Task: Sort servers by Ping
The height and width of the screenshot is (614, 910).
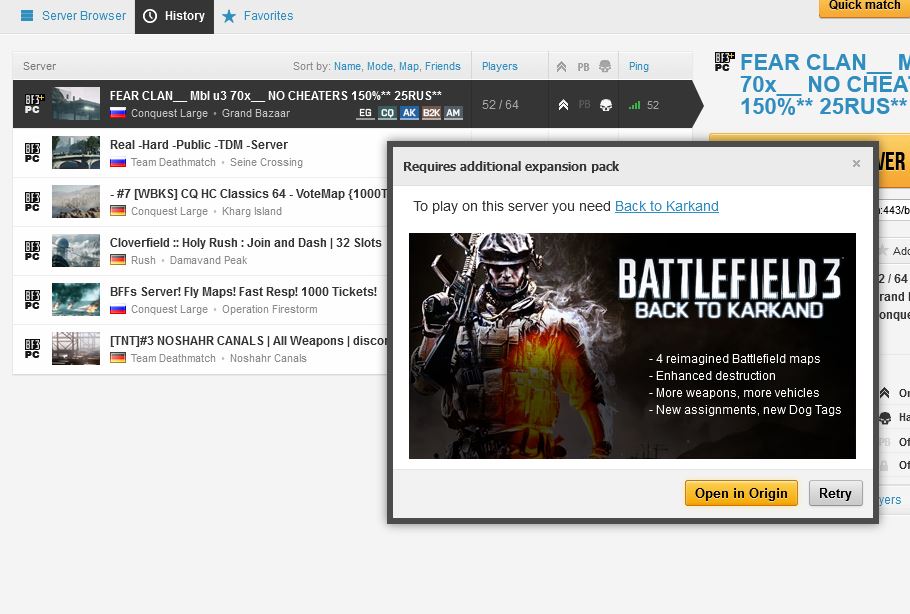Action: [x=638, y=66]
